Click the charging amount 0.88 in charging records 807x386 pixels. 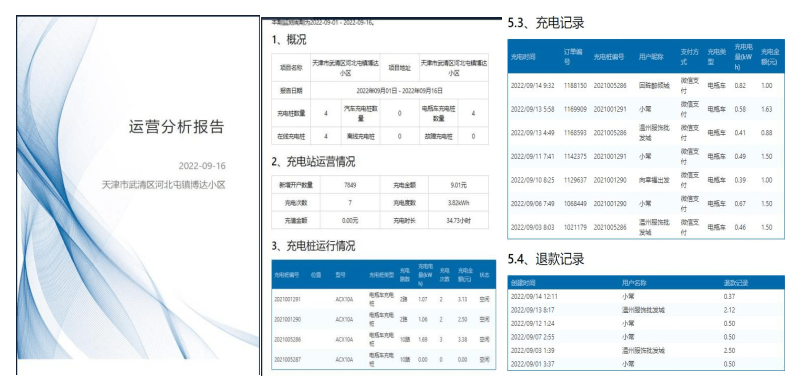(766, 133)
